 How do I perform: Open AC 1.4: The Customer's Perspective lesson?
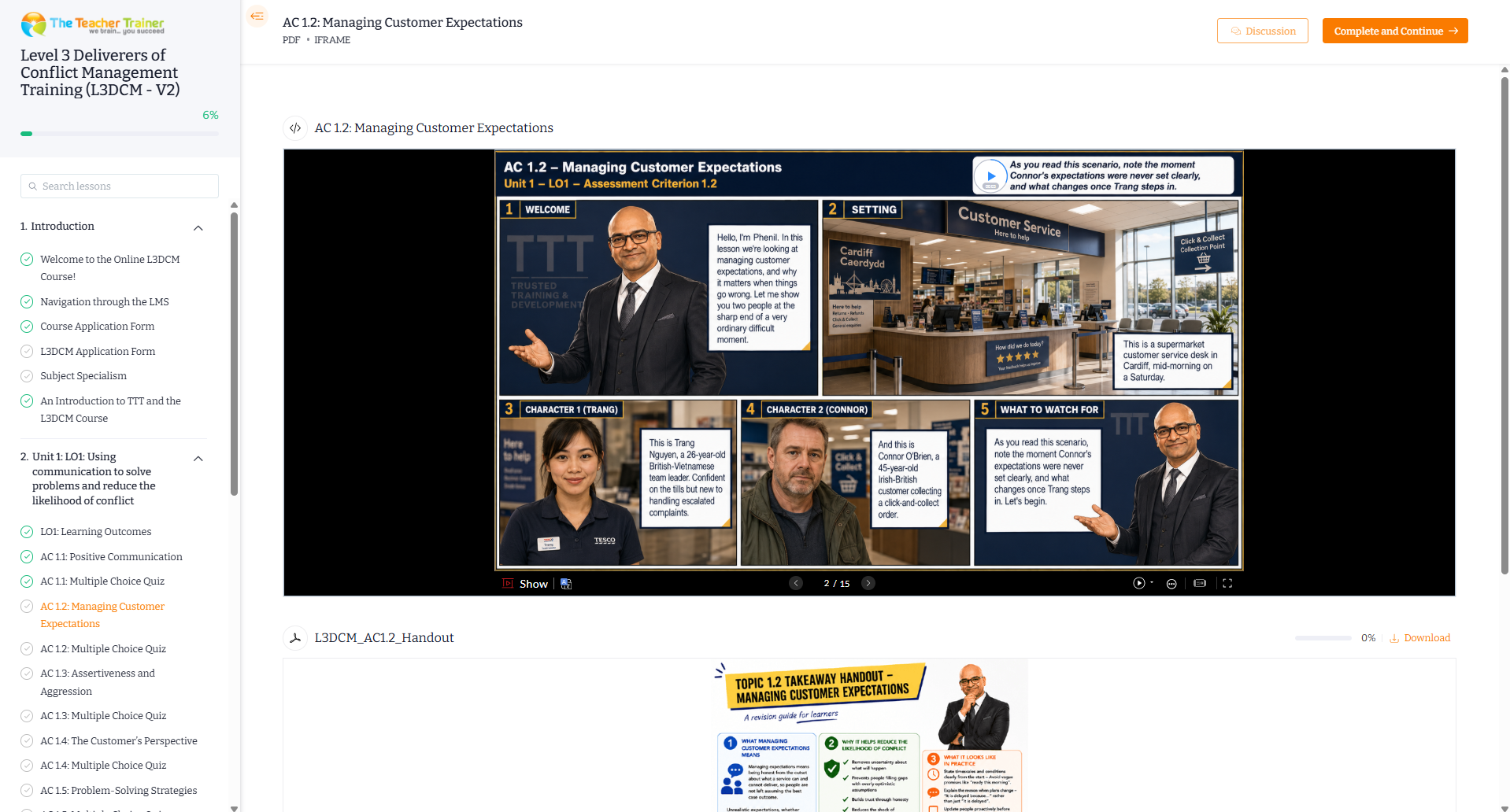119,741
